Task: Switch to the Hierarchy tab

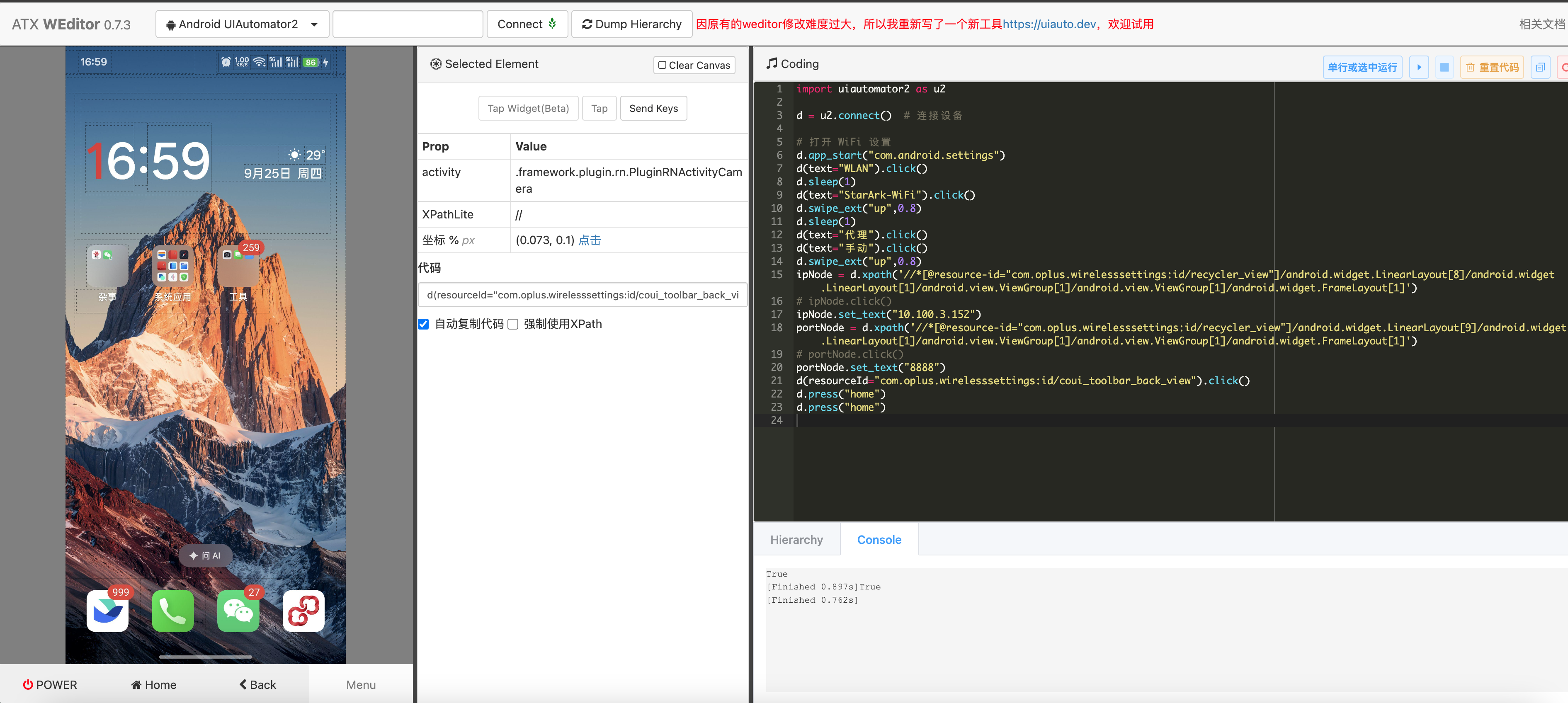Action: tap(796, 539)
